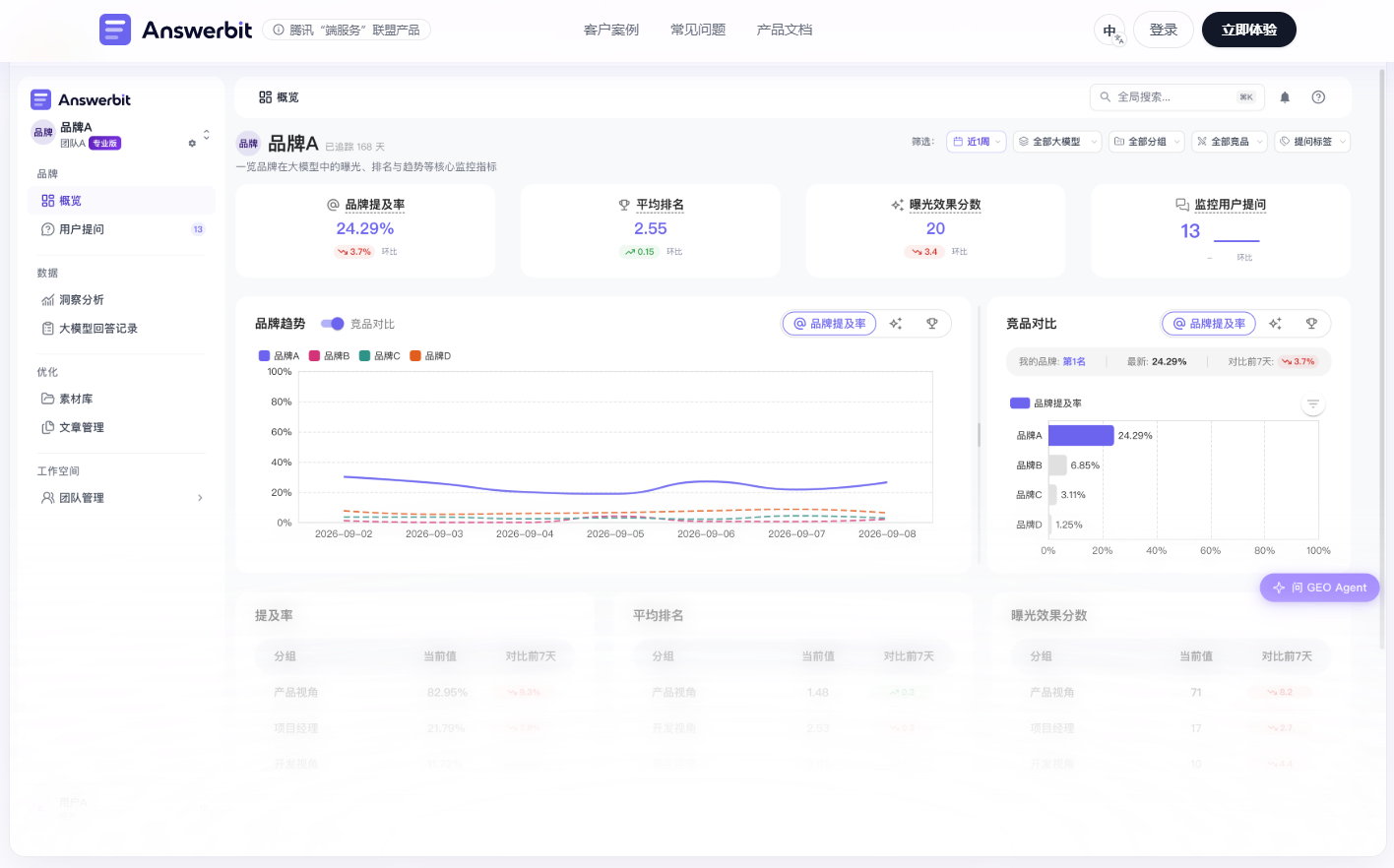Click the 2.55 value on 平均排名 card
The width and height of the screenshot is (1394, 868).
(651, 228)
